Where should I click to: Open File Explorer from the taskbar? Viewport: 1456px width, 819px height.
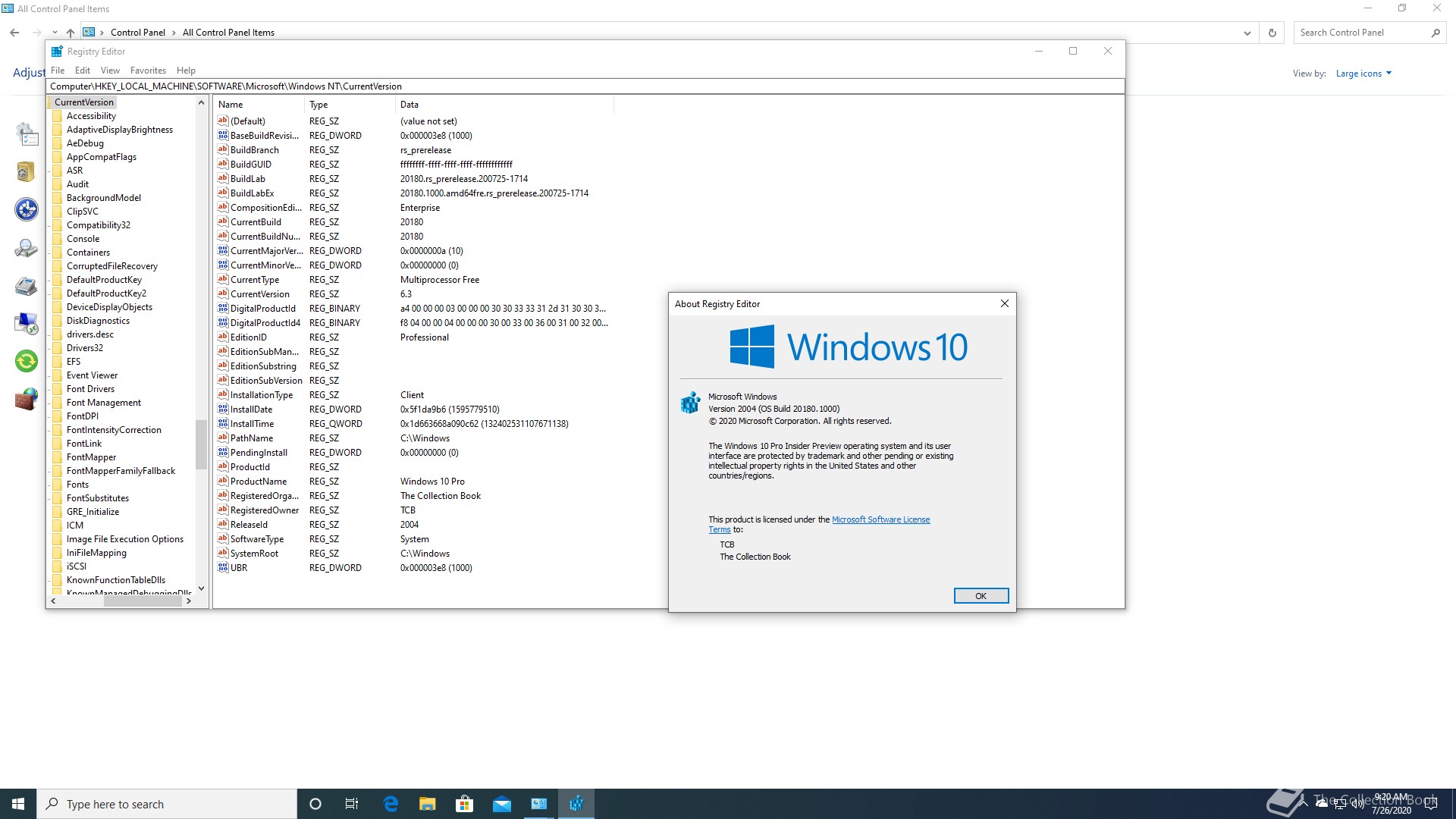tap(428, 804)
